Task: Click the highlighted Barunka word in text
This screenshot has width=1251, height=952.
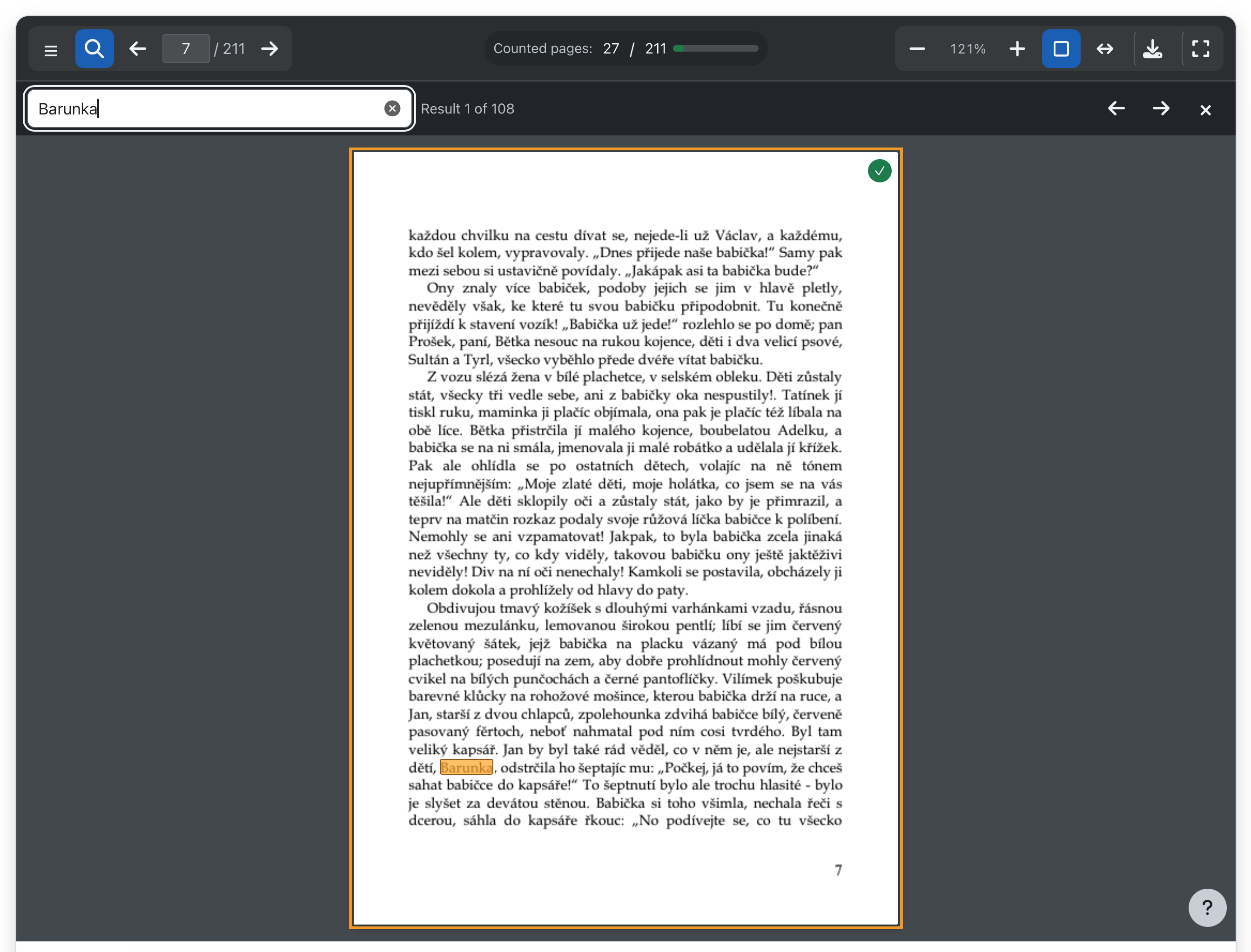Action: (466, 767)
